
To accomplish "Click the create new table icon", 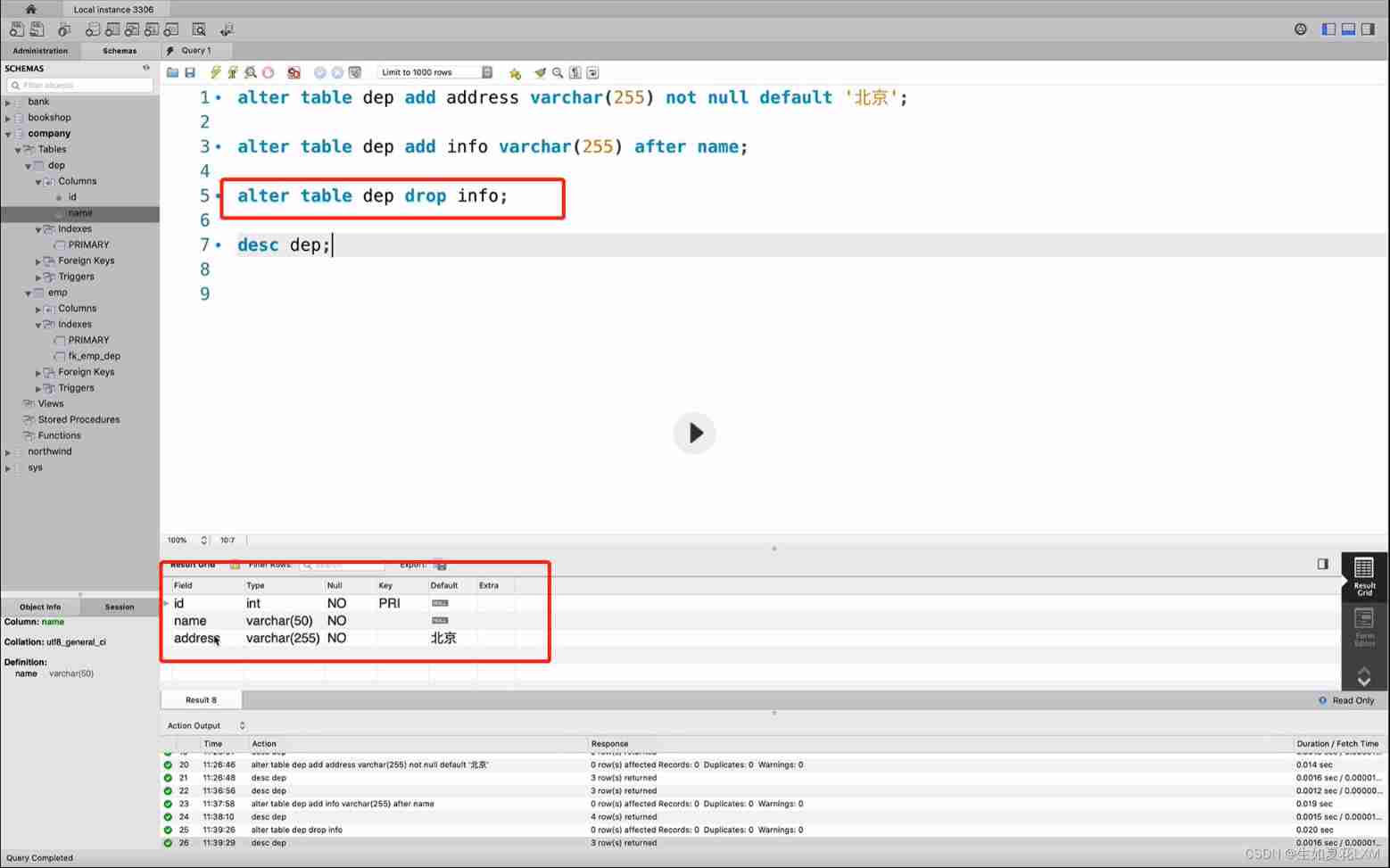I will (x=112, y=29).
